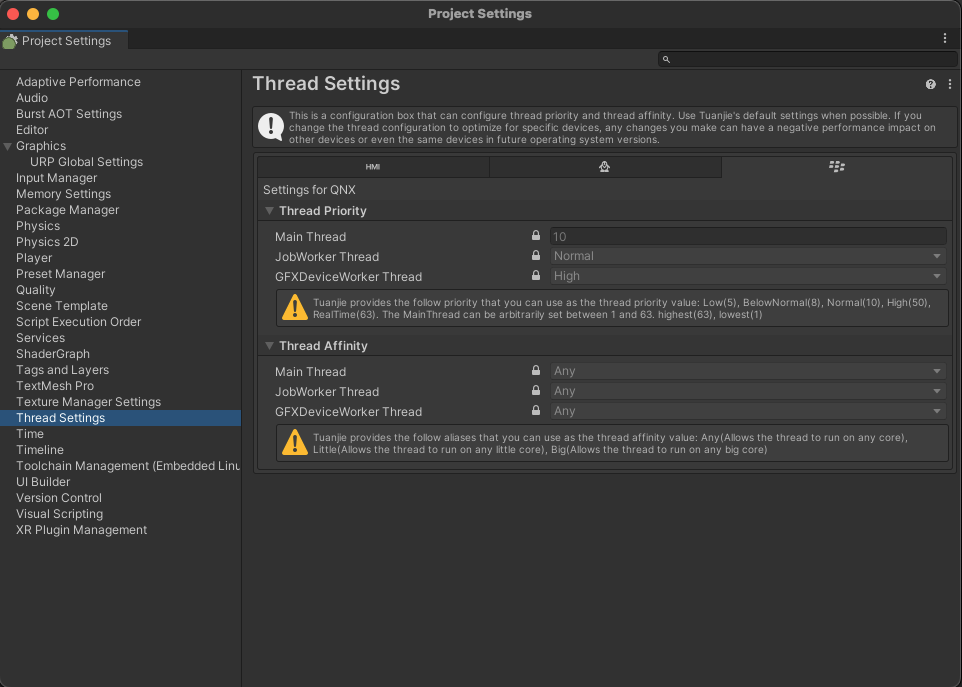The image size is (962, 687).
Task: Open Thread Settings help via question mark icon
Action: (929, 84)
